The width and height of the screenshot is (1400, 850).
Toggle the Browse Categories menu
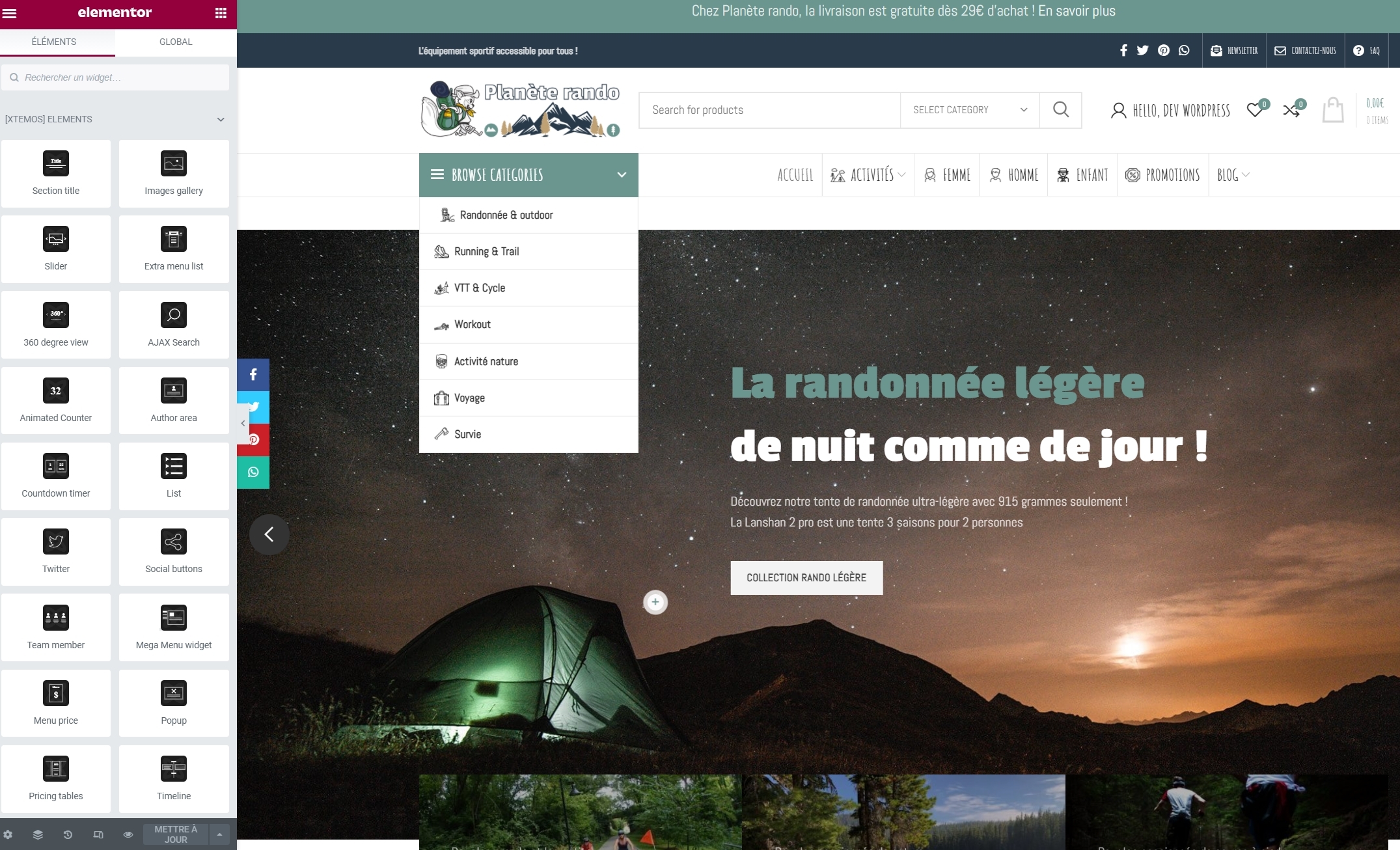click(x=528, y=175)
